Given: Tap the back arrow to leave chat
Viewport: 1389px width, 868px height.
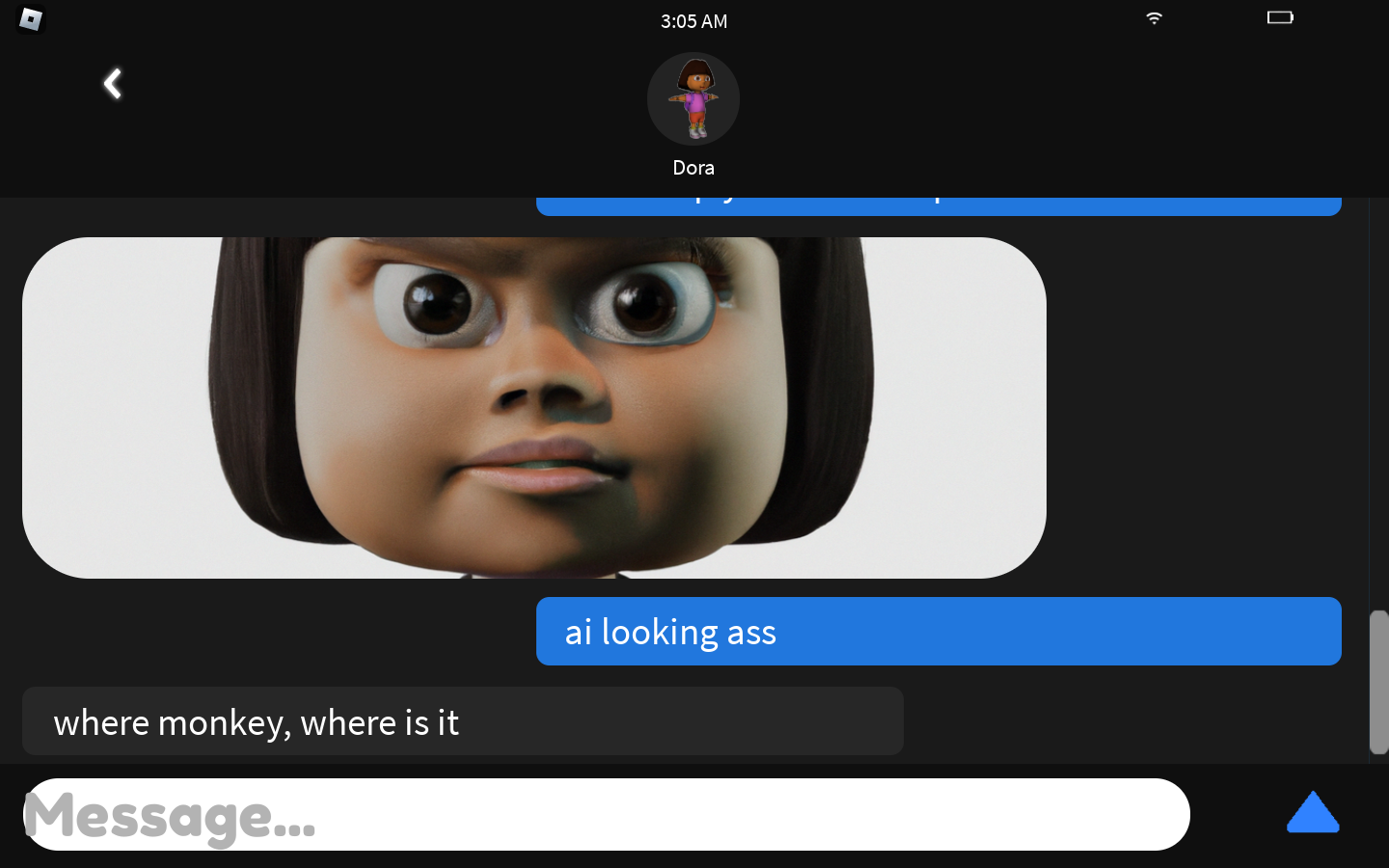Looking at the screenshot, I should [x=113, y=84].
